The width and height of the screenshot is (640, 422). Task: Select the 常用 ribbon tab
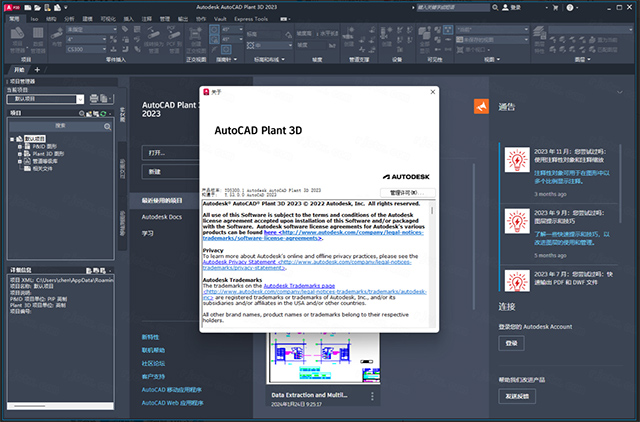pos(14,19)
